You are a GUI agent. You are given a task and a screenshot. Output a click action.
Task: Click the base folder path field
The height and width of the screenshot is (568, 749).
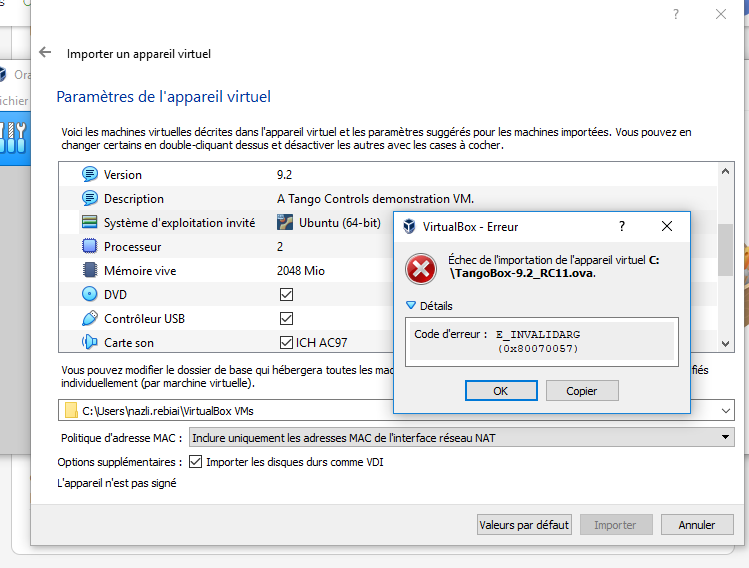point(396,410)
